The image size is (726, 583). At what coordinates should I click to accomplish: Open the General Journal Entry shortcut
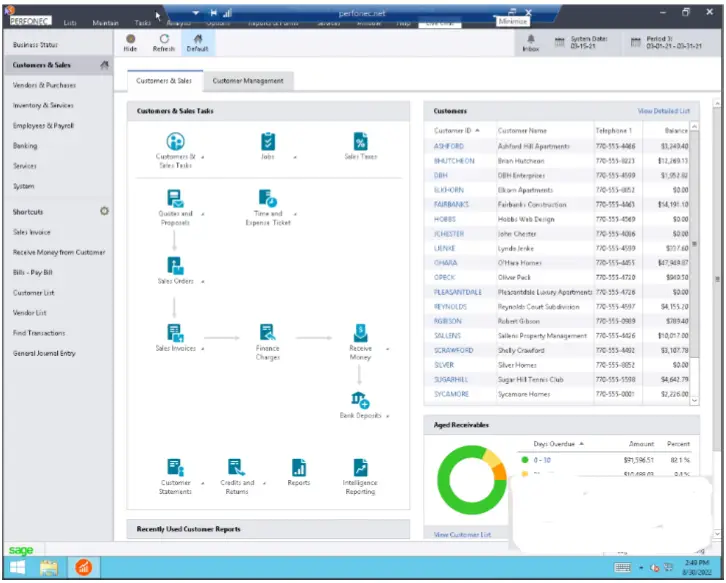[x=44, y=353]
